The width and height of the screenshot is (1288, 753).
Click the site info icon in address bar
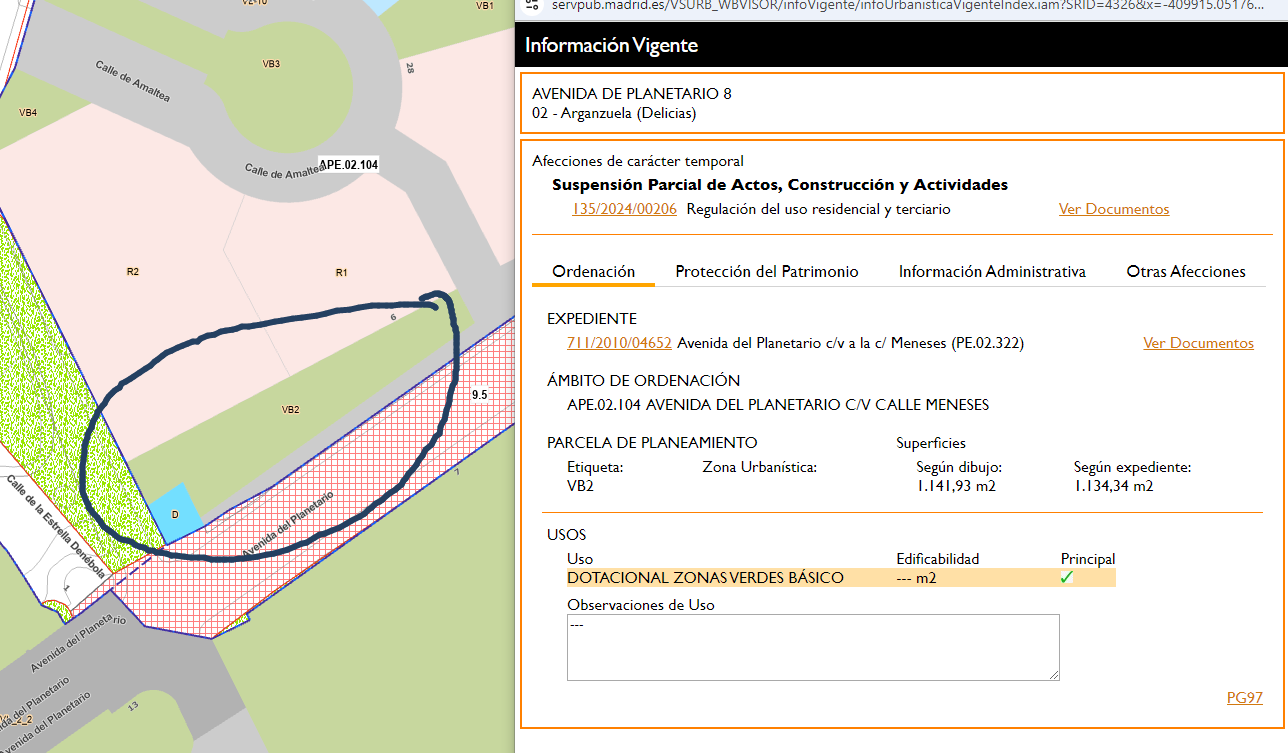531,6
